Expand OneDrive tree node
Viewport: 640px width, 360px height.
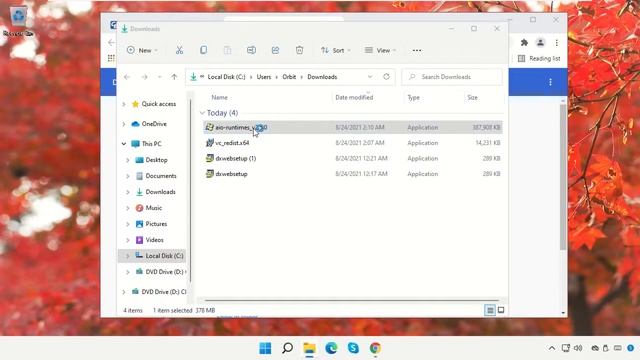[124, 124]
